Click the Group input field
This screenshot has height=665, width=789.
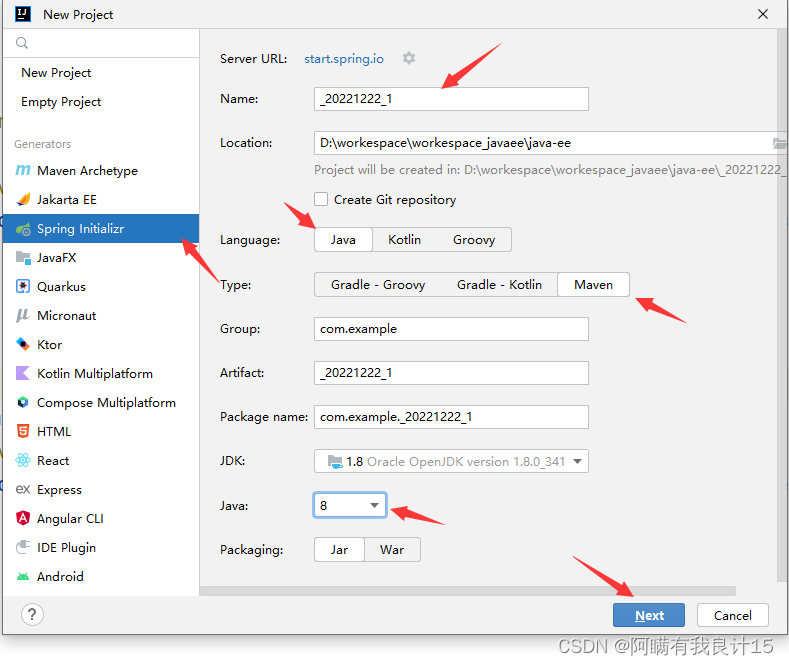[451, 329]
